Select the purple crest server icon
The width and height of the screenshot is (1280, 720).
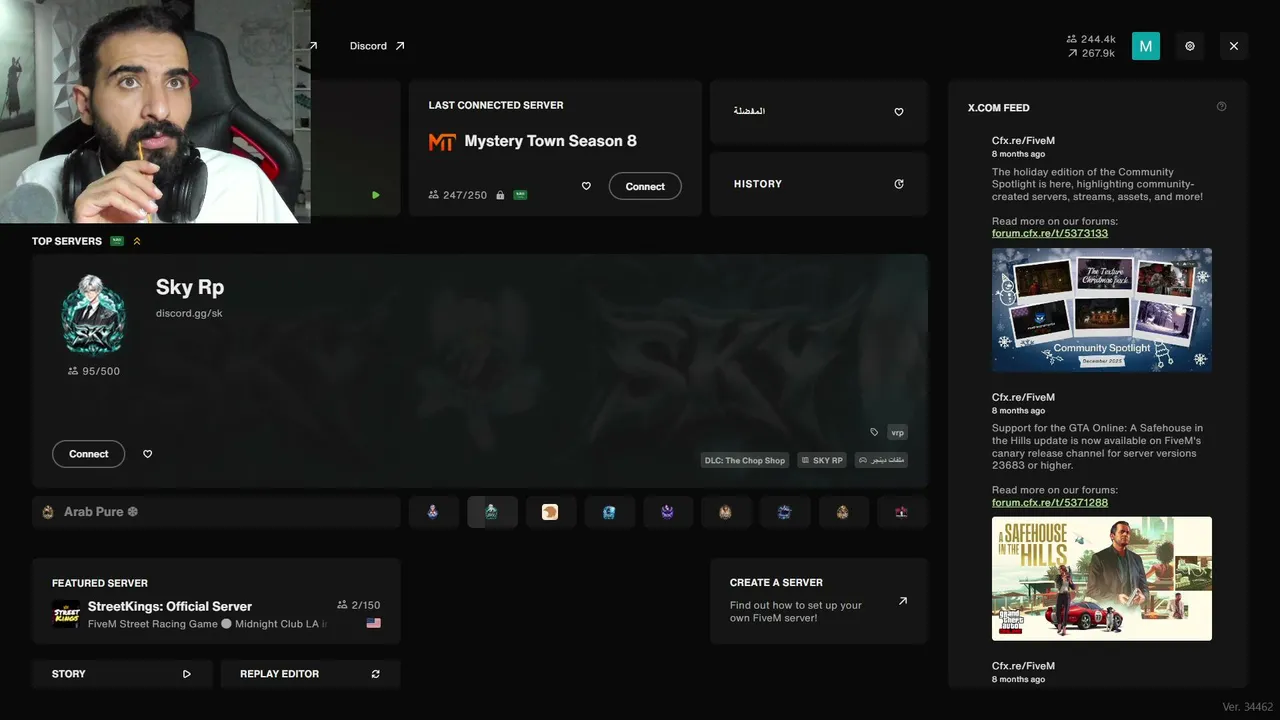tap(667, 512)
